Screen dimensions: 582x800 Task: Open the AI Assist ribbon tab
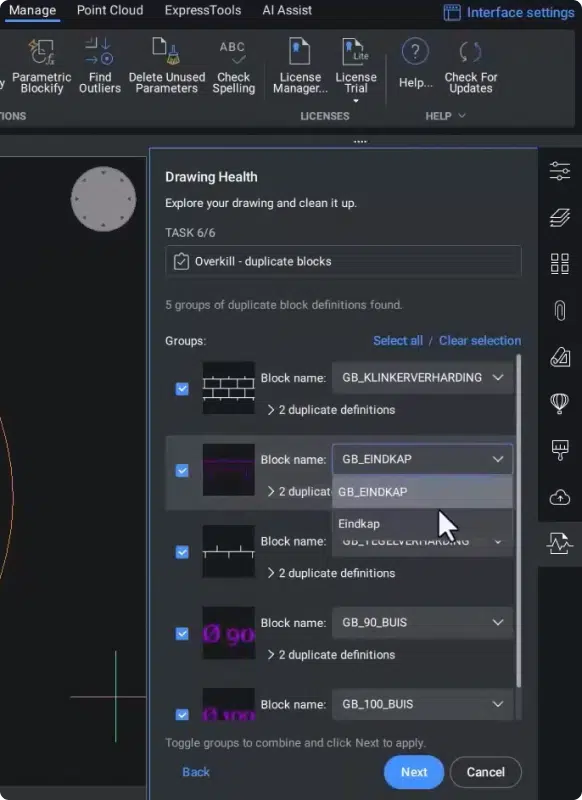click(287, 10)
